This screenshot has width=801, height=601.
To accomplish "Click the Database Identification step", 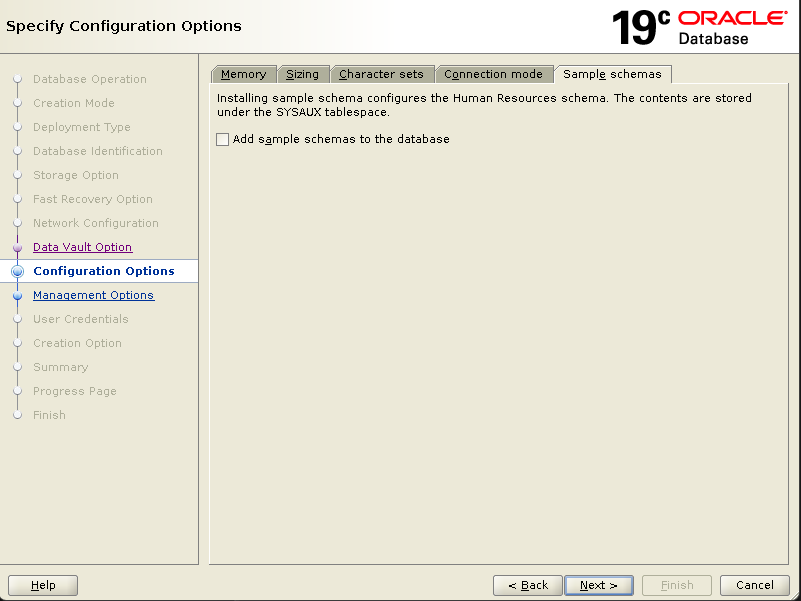I will [98, 151].
